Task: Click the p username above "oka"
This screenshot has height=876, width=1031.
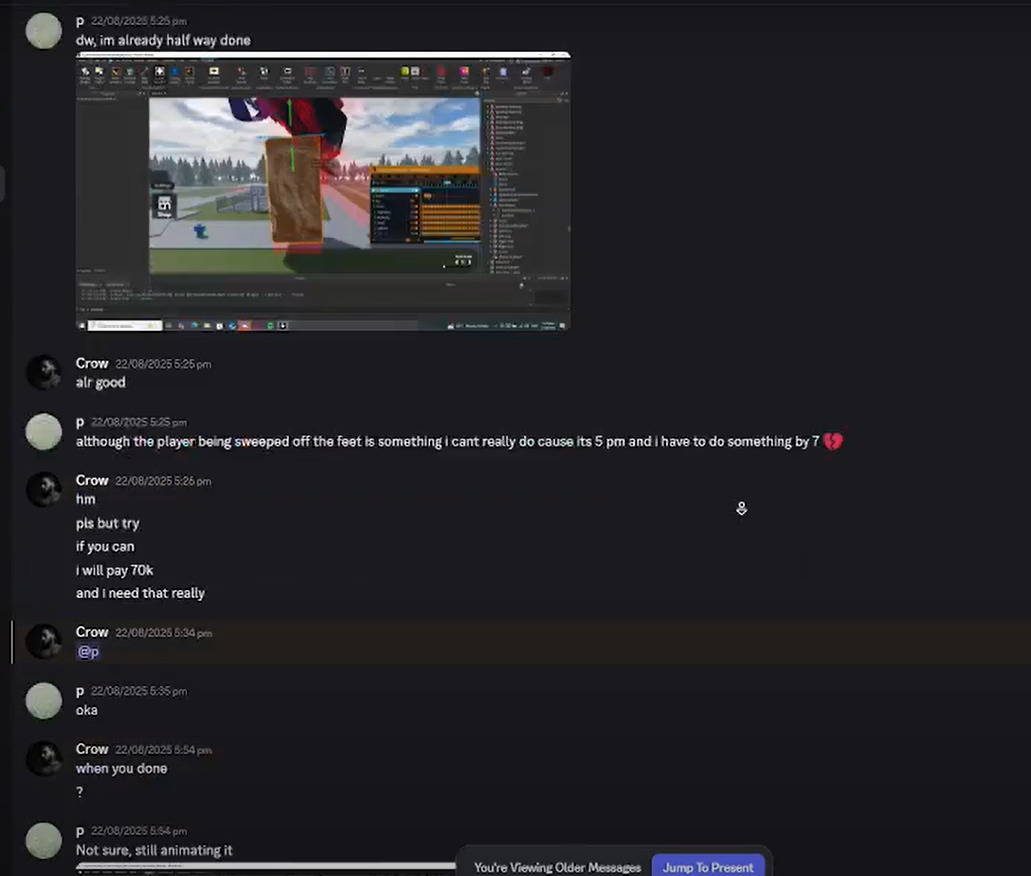Action: (x=80, y=691)
